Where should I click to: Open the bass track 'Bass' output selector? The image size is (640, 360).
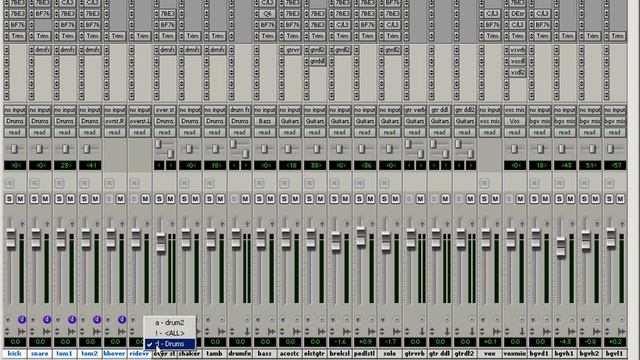click(264, 121)
